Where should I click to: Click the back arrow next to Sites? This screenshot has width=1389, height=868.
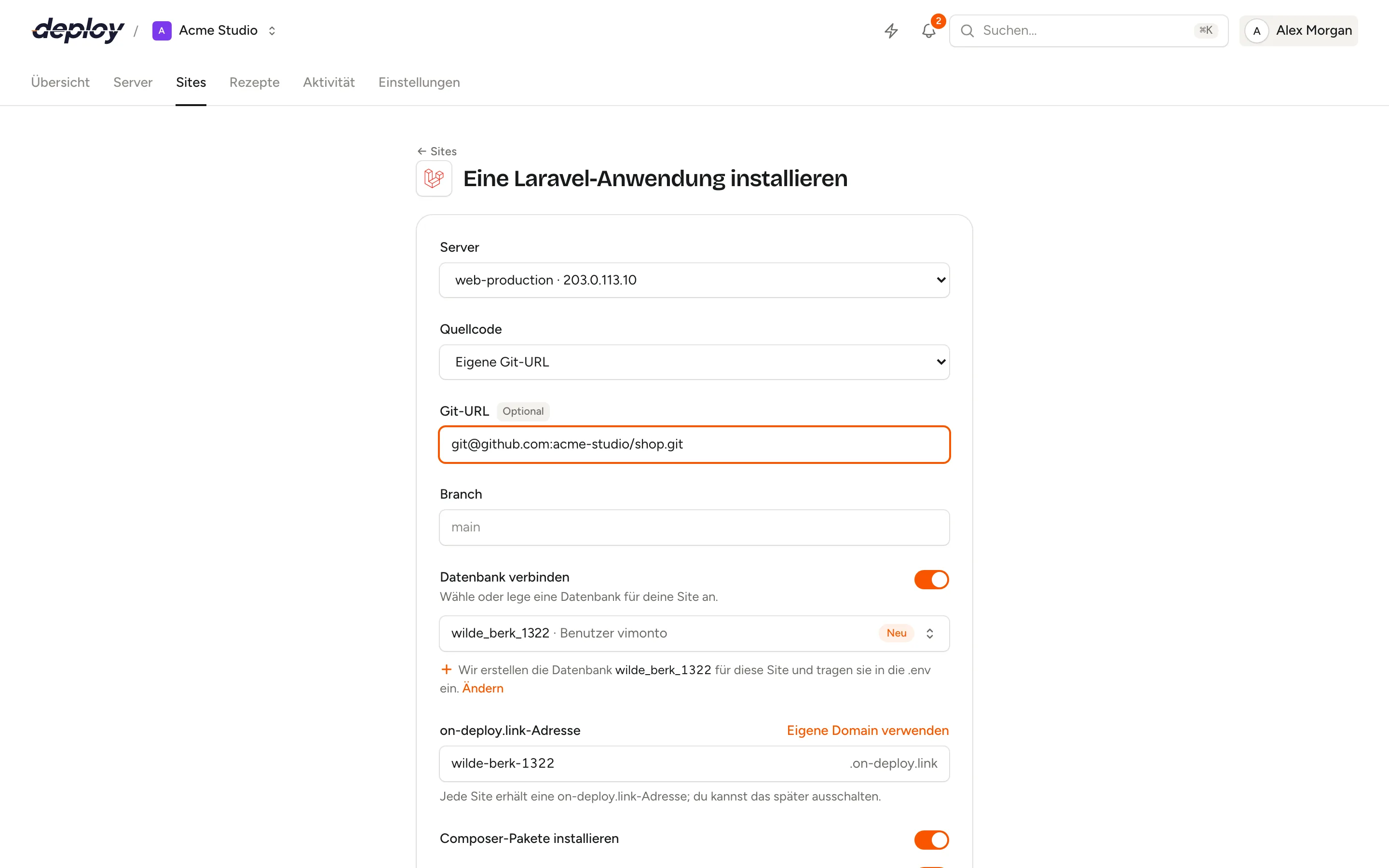422,151
